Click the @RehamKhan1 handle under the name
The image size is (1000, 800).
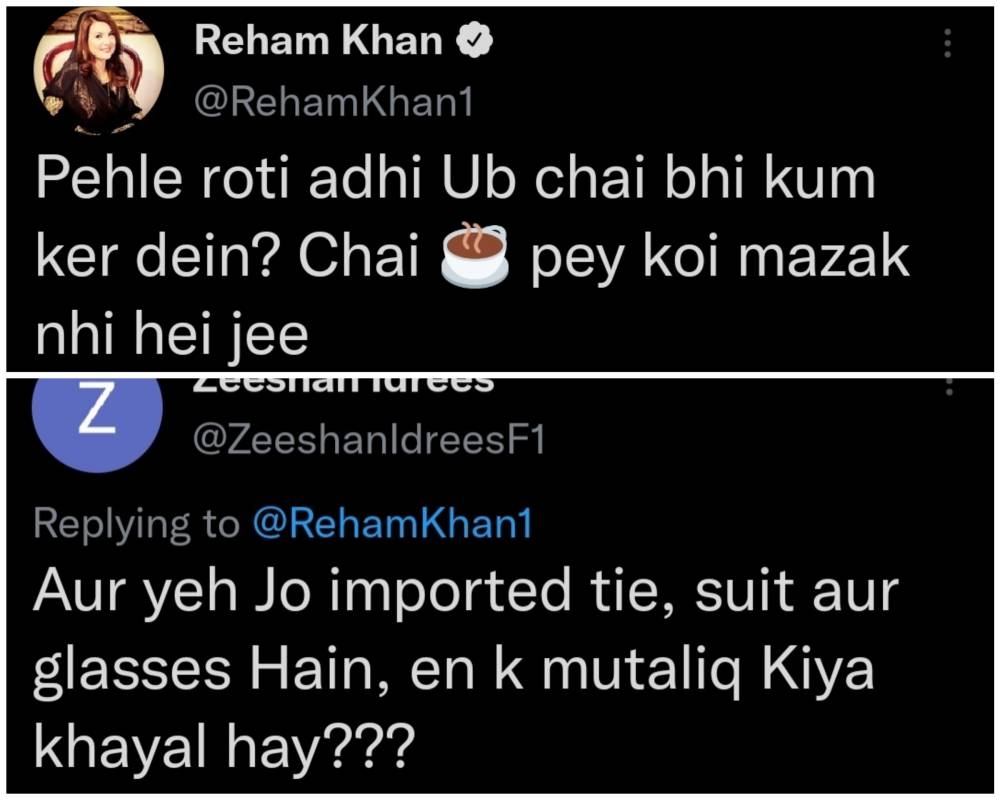point(330,100)
